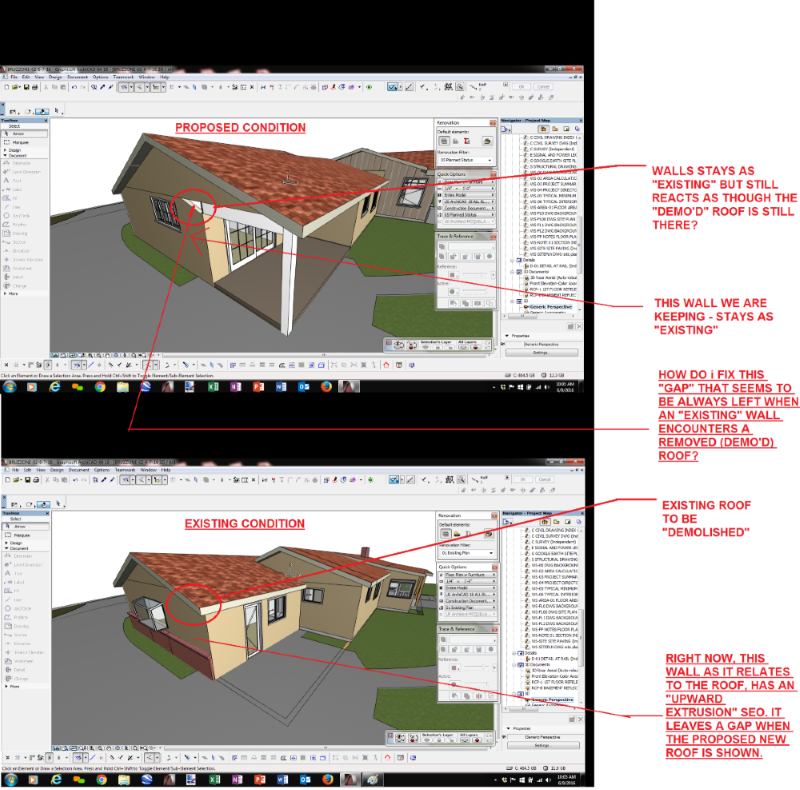Collapse Properties section in top Navigator
Viewport: 800px width, 790px height.
507,336
